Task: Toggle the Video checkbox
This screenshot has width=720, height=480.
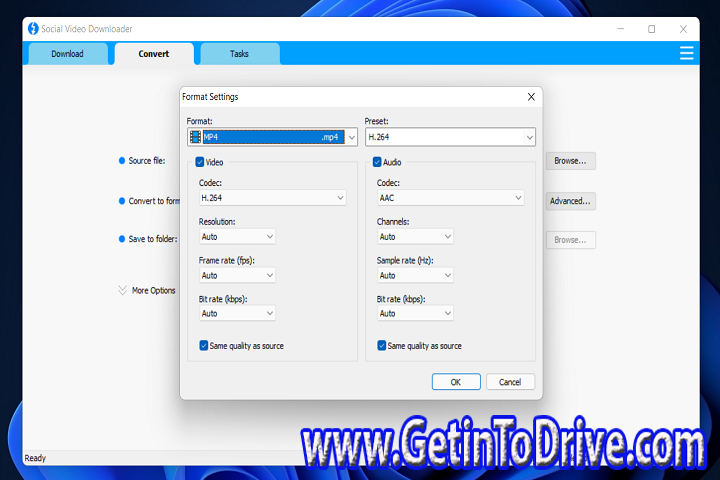Action: pyautogui.click(x=200, y=162)
